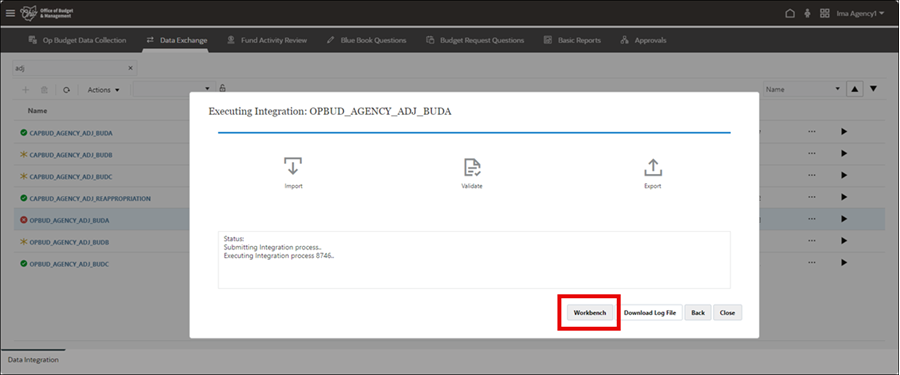Open the Workbench button

(x=589, y=312)
